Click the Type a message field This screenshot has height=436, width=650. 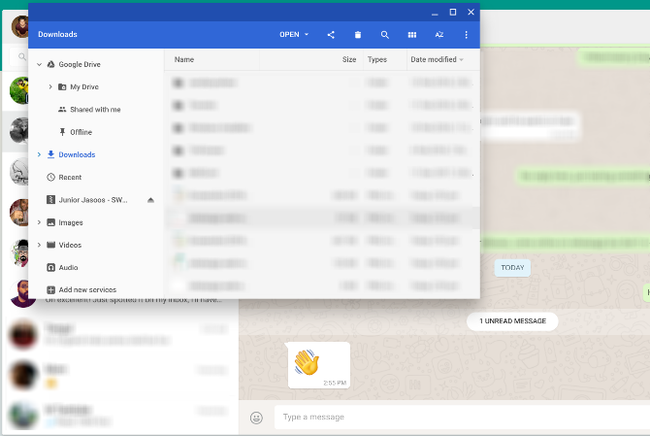point(462,417)
